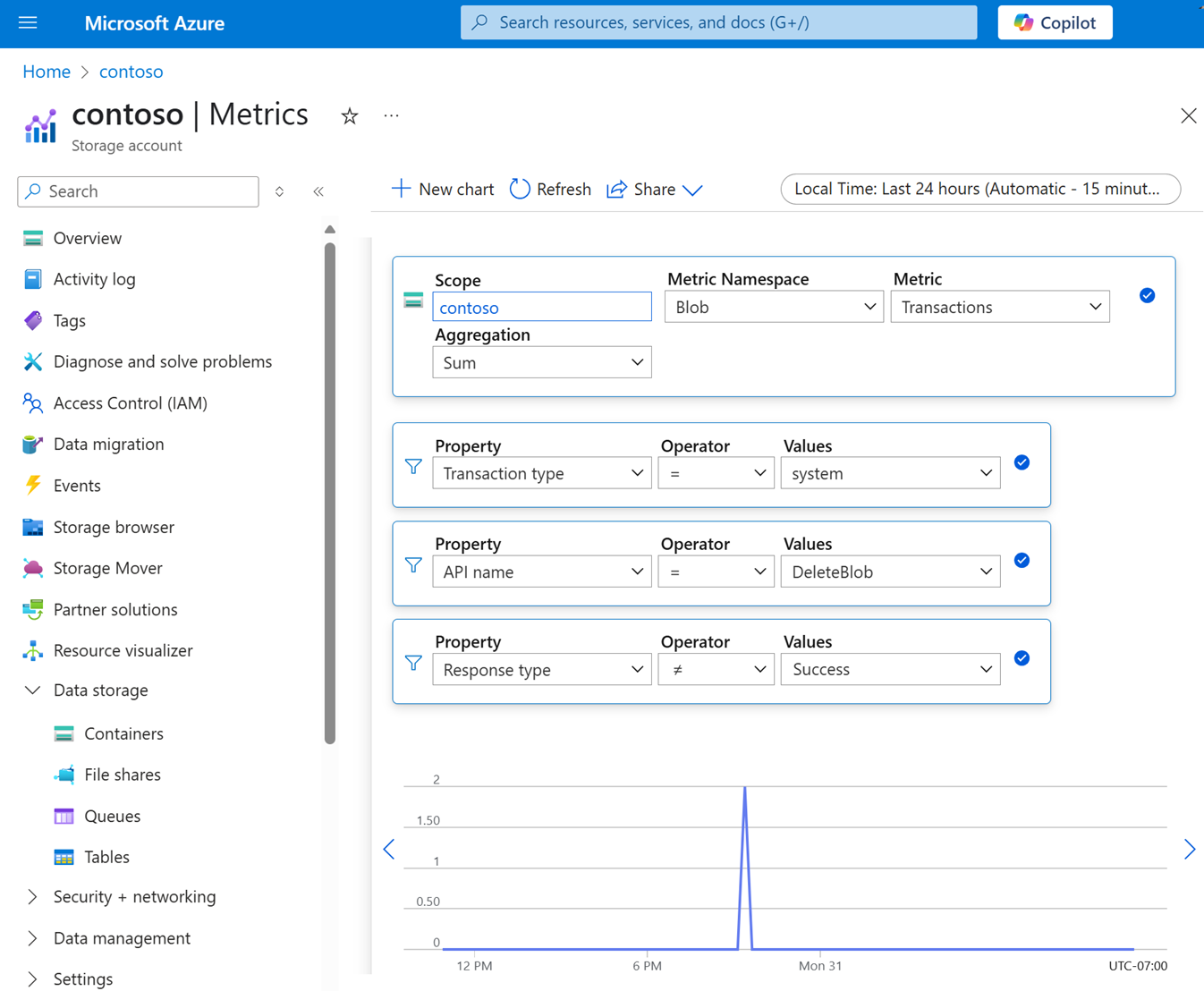The height and width of the screenshot is (991, 1204).
Task: Open the Share menu in the toolbar
Action: pyautogui.click(x=653, y=189)
